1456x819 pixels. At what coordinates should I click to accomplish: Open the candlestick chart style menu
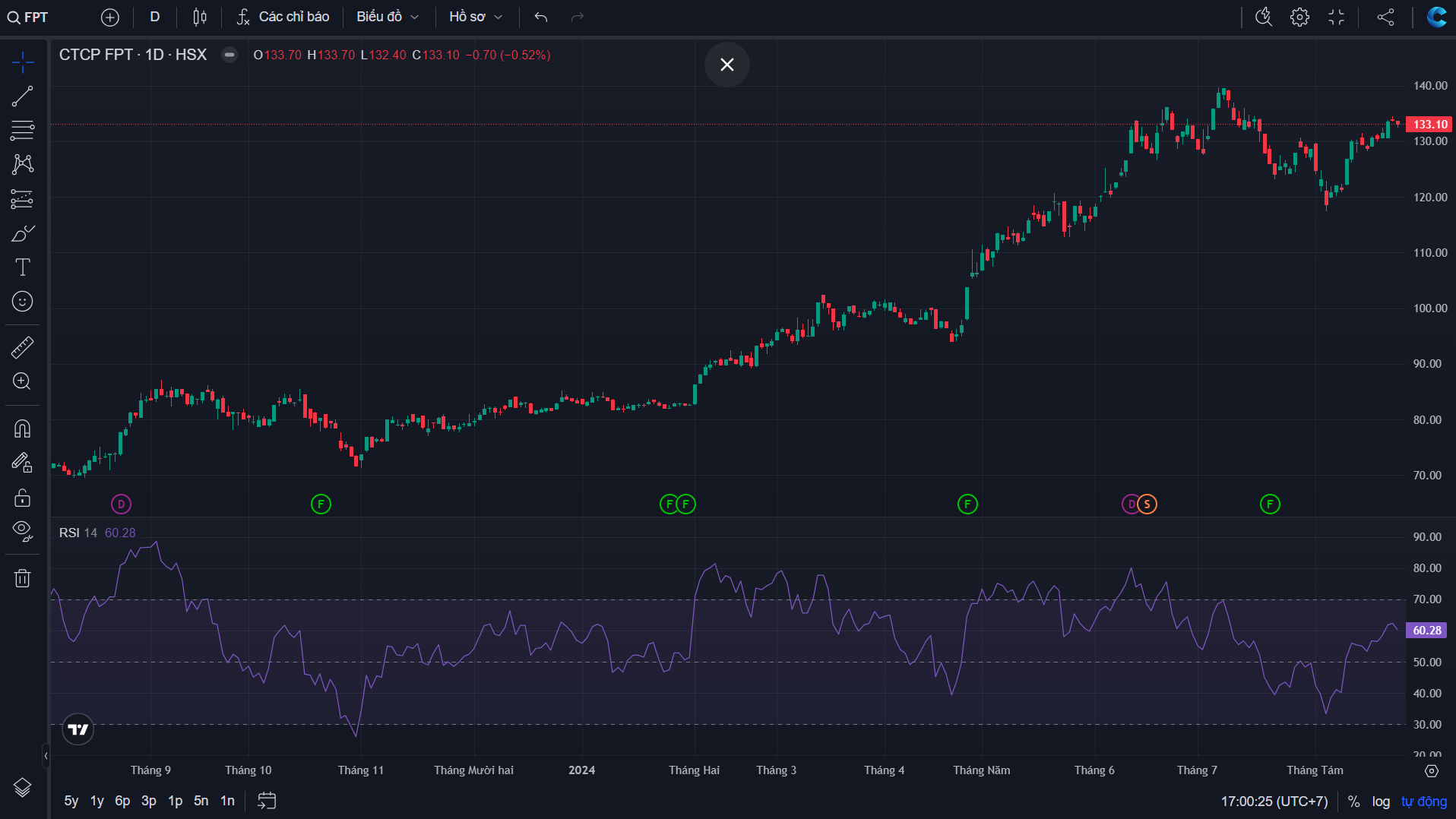pos(200,17)
